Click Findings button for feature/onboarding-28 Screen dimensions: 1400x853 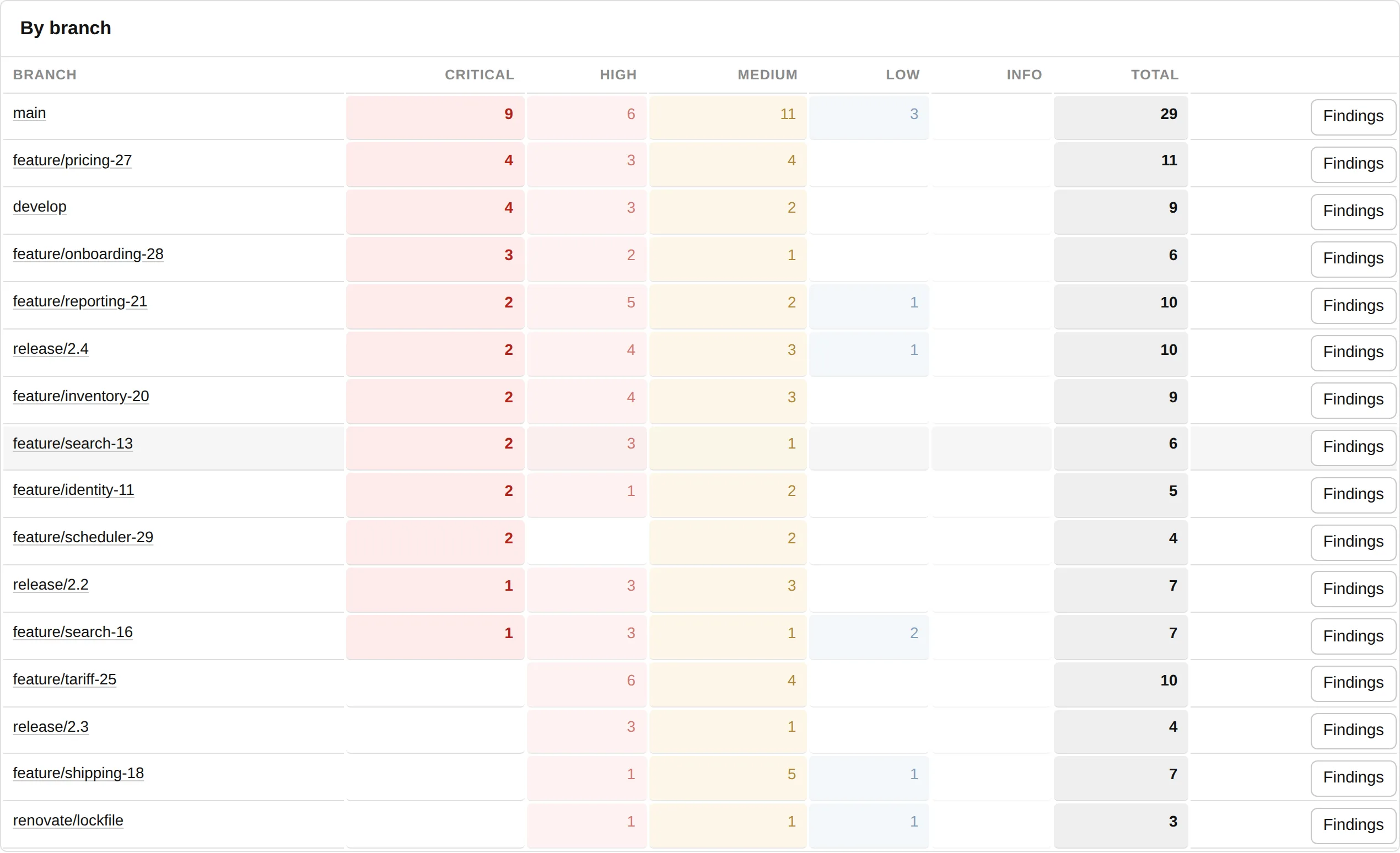click(1353, 259)
